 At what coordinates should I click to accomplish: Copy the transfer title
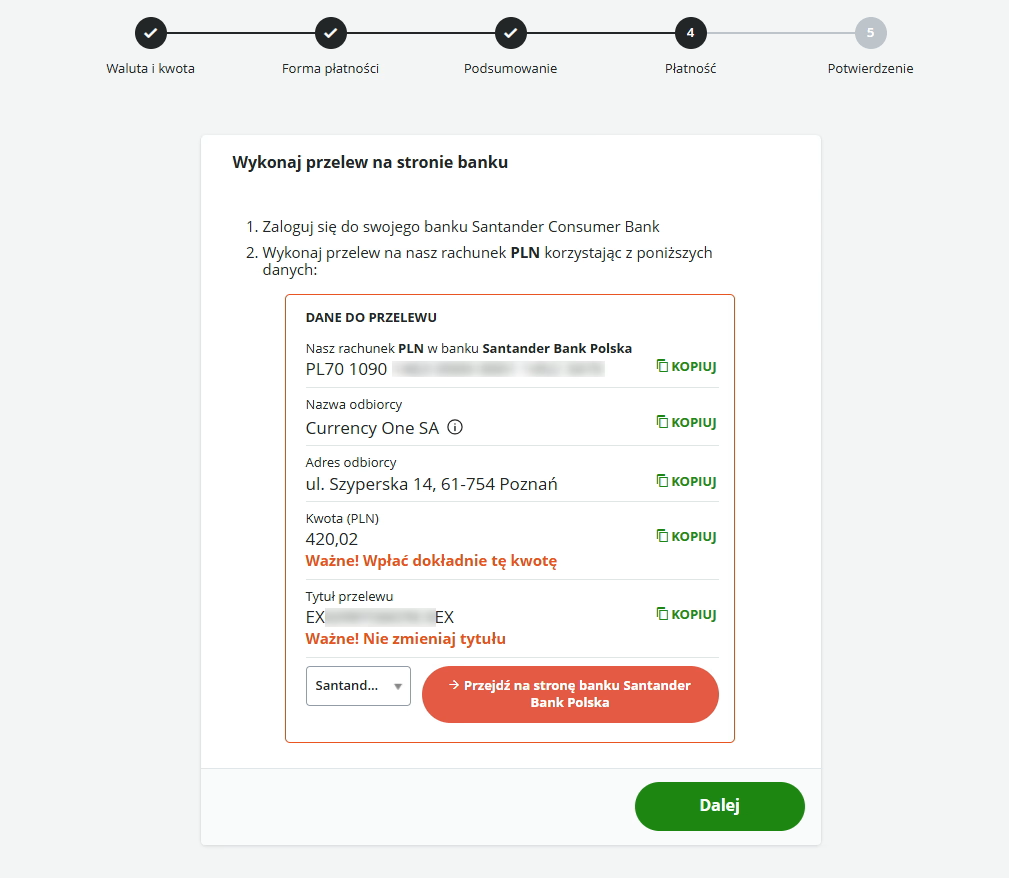(686, 613)
